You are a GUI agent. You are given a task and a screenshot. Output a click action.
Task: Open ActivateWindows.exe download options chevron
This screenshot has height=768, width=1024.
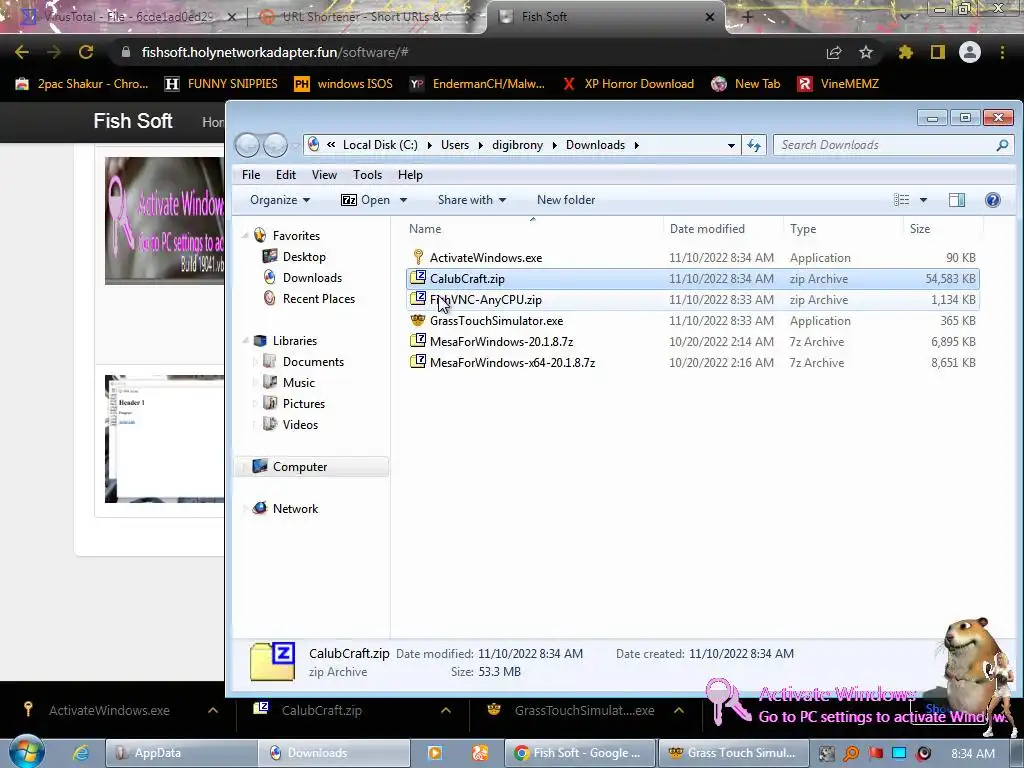click(x=213, y=711)
